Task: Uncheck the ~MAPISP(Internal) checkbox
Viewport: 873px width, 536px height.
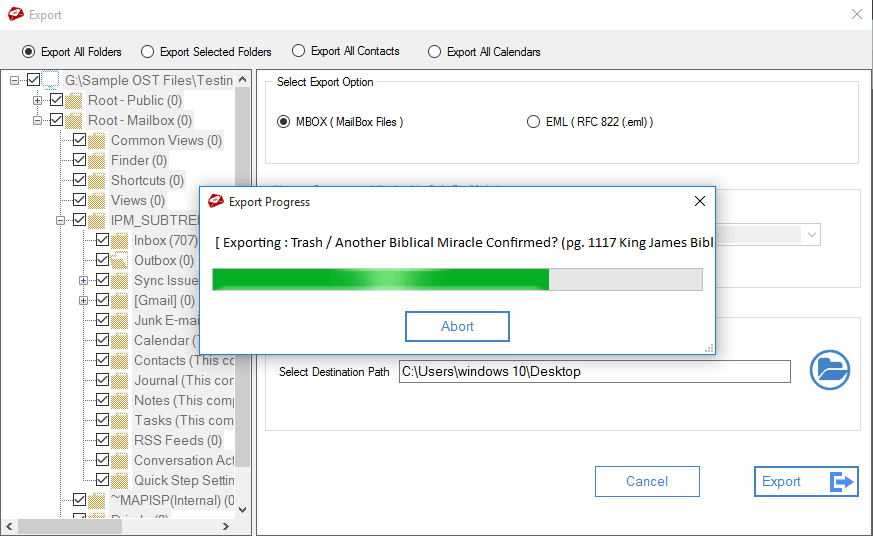Action: (x=80, y=500)
